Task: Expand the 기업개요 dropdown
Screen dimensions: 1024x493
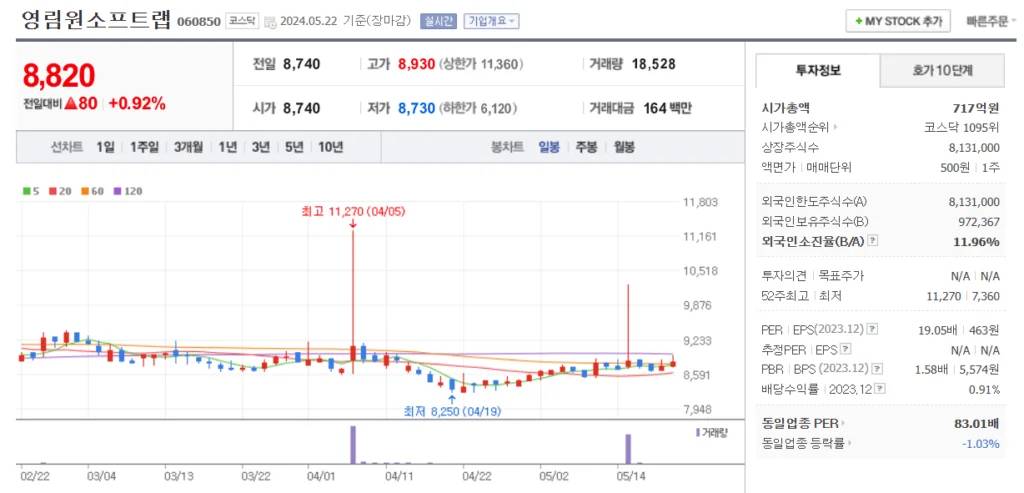Action: pos(491,21)
